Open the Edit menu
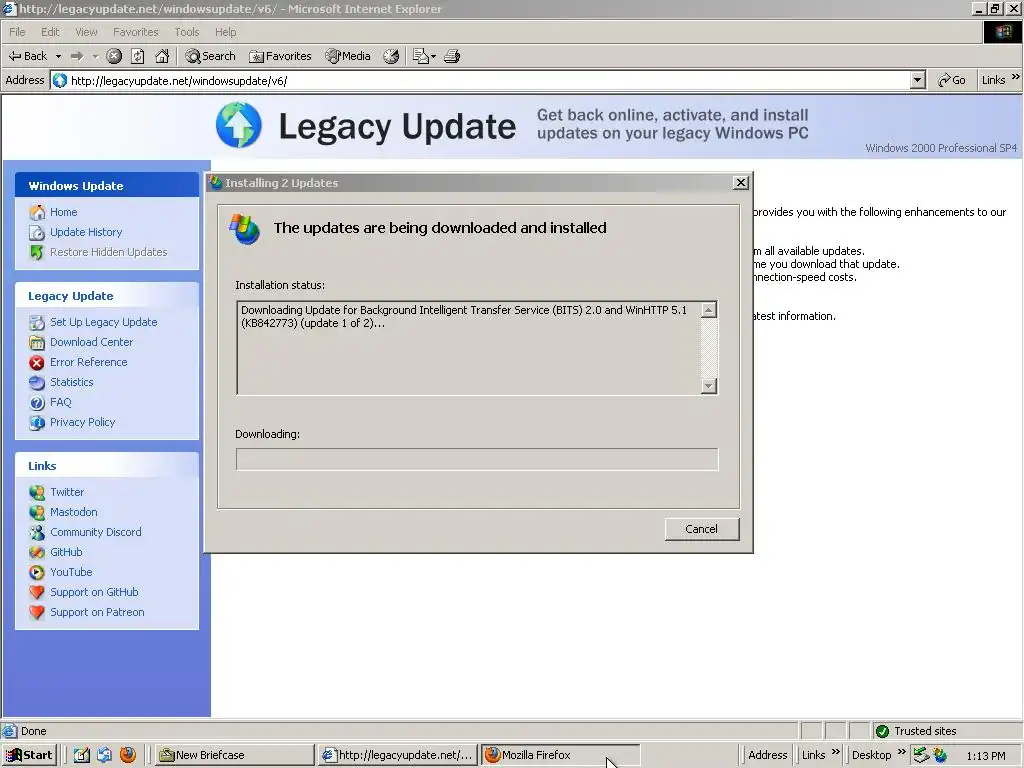Viewport: 1024px width, 768px height. click(x=50, y=32)
